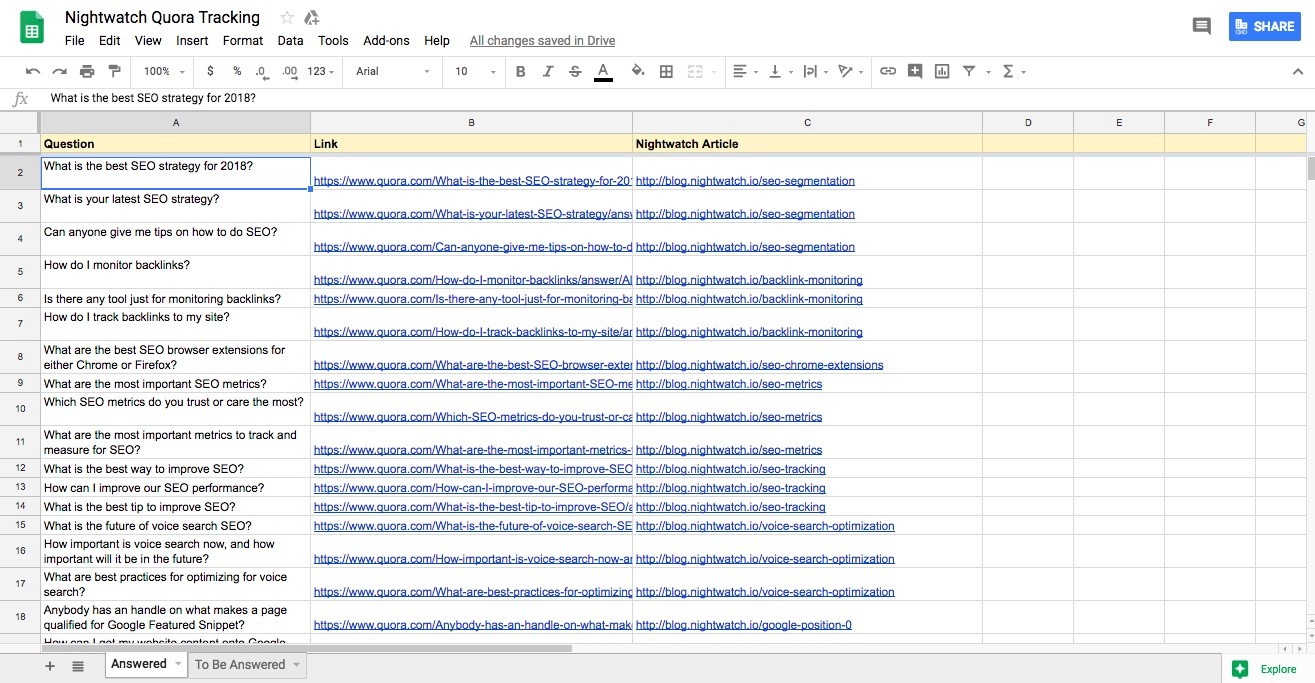Open the Insert comment icon

(914, 71)
